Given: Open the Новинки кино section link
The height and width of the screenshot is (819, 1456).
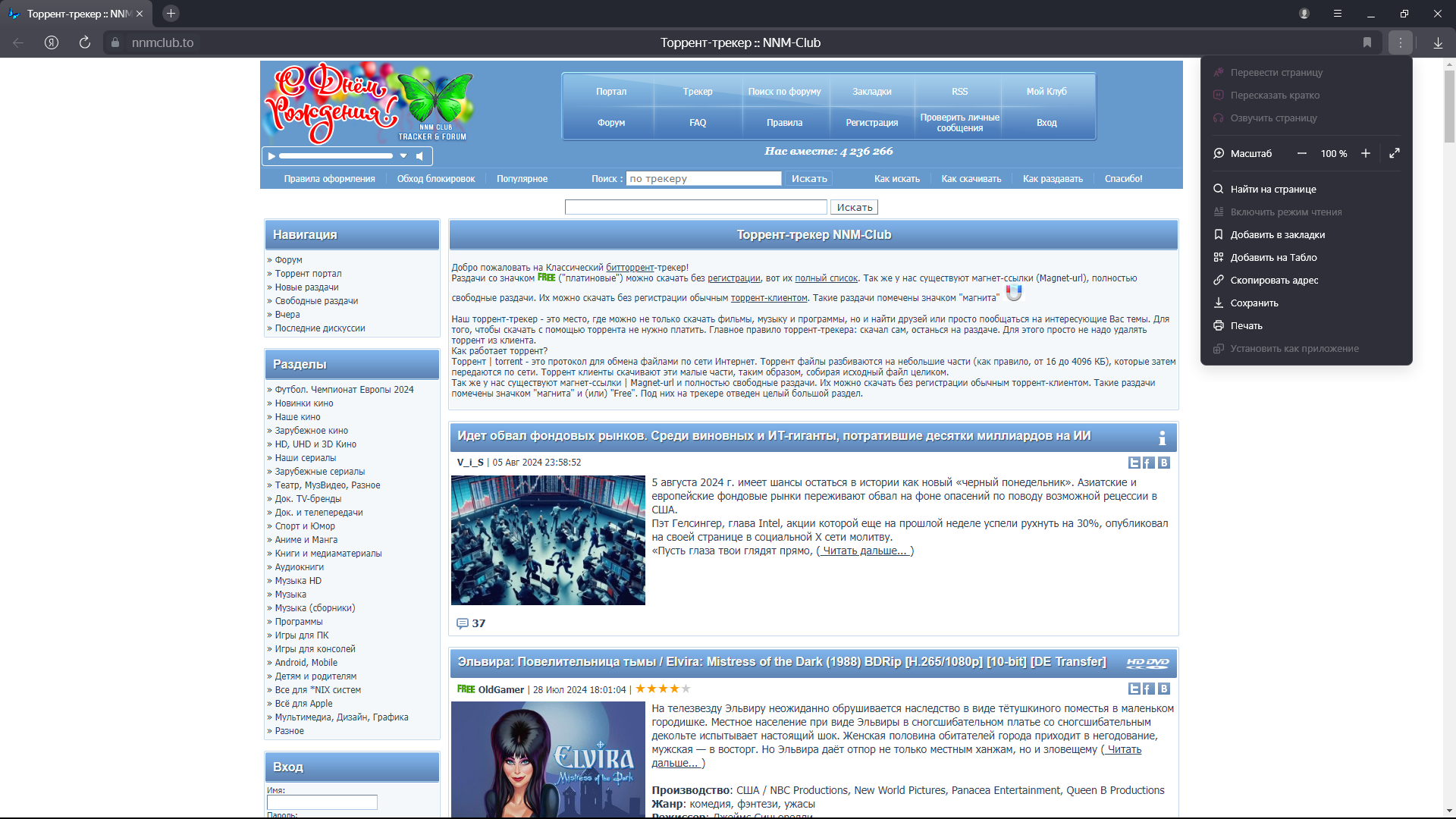Looking at the screenshot, I should 304,403.
